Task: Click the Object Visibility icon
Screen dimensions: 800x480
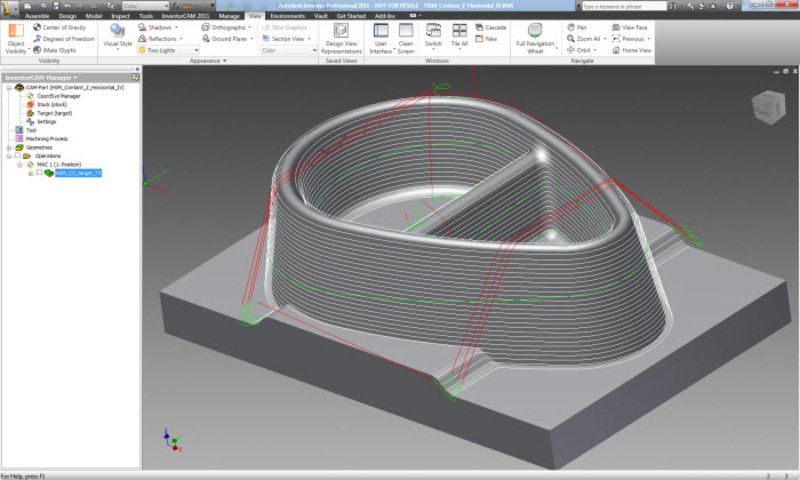Action: click(16, 32)
